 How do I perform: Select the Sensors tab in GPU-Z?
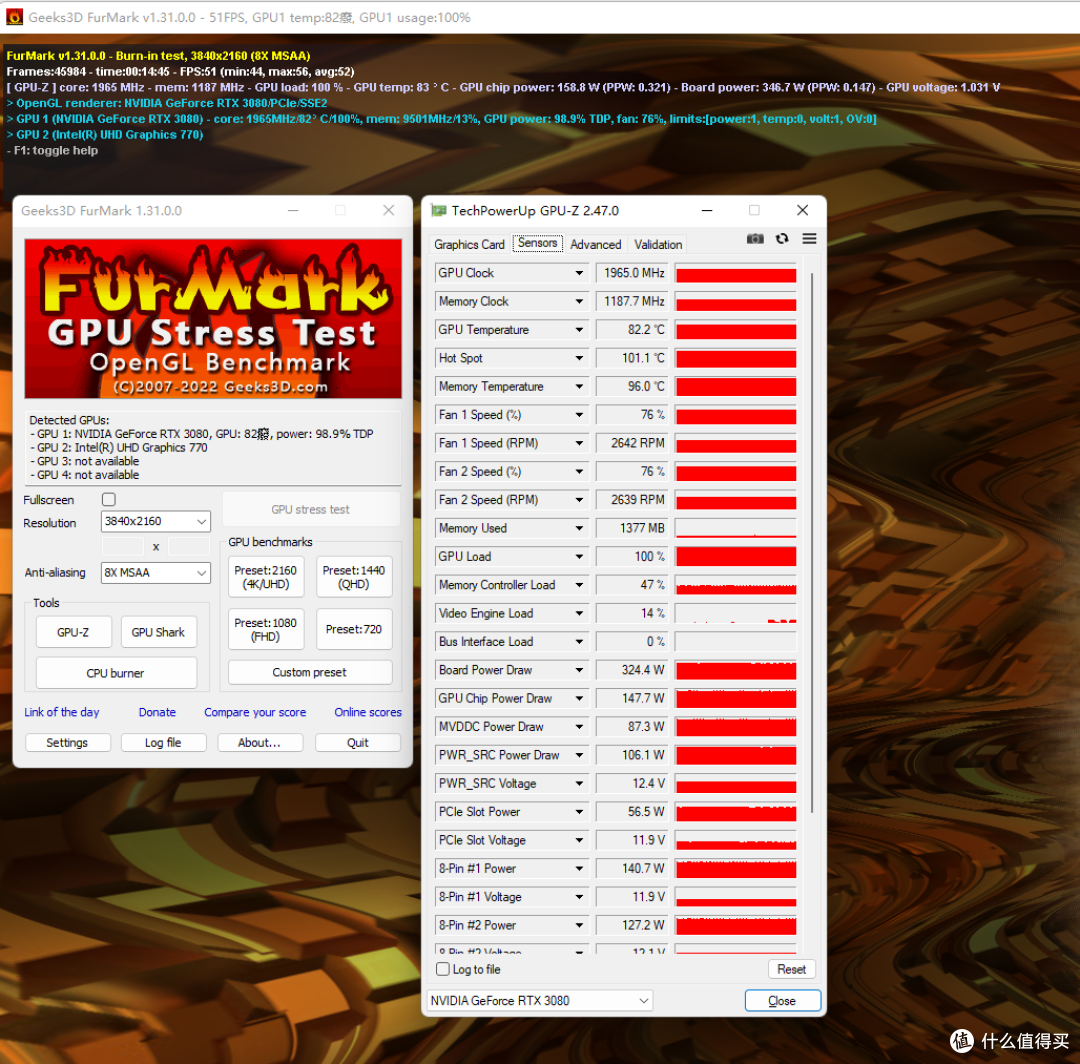(x=537, y=243)
